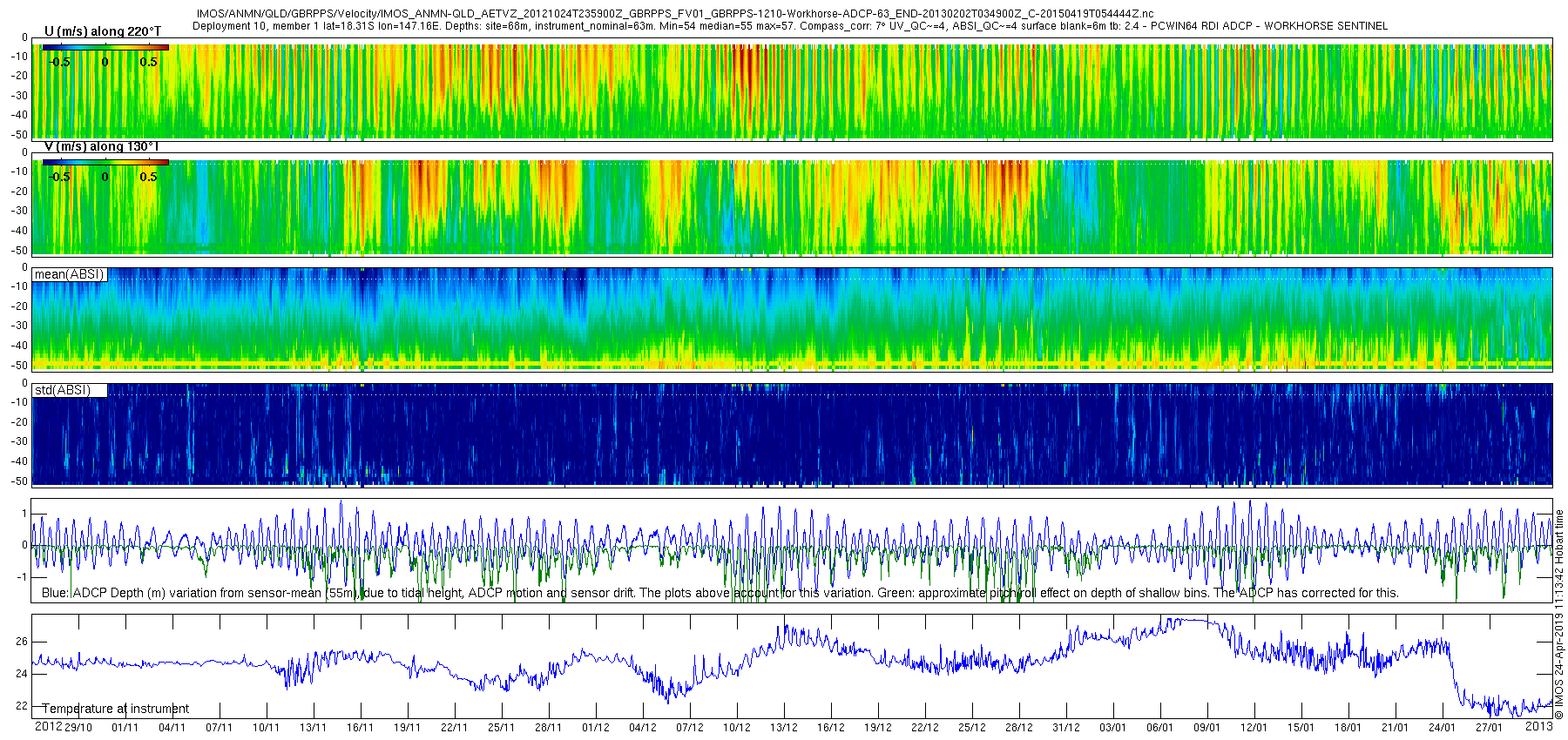Viewport: 1568px width, 740px height.
Task: Select the 13/11 date tick on time axis
Action: (314, 728)
